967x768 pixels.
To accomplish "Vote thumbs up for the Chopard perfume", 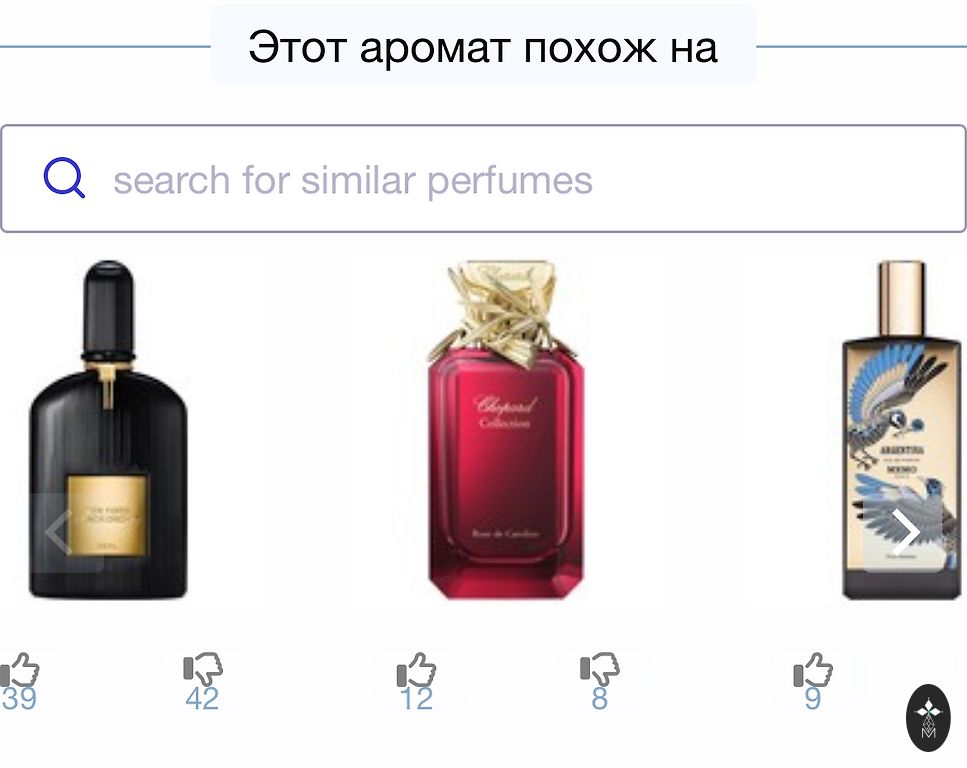I will (x=416, y=670).
